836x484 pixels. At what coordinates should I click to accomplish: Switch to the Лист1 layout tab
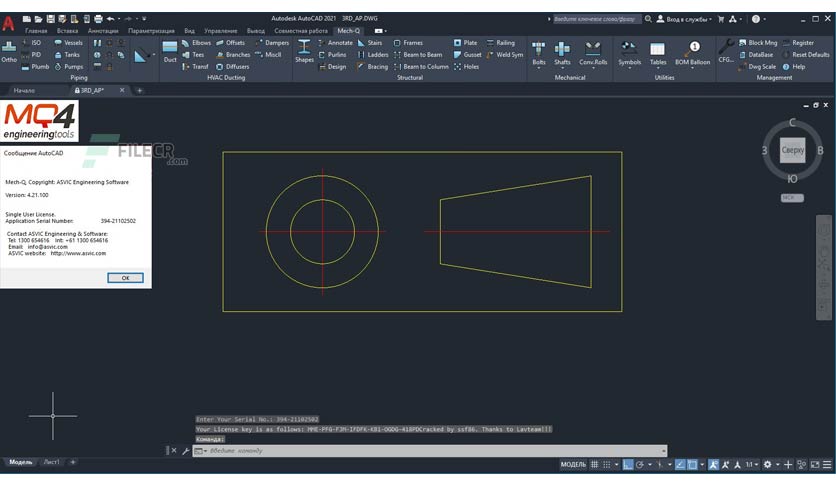pos(52,462)
